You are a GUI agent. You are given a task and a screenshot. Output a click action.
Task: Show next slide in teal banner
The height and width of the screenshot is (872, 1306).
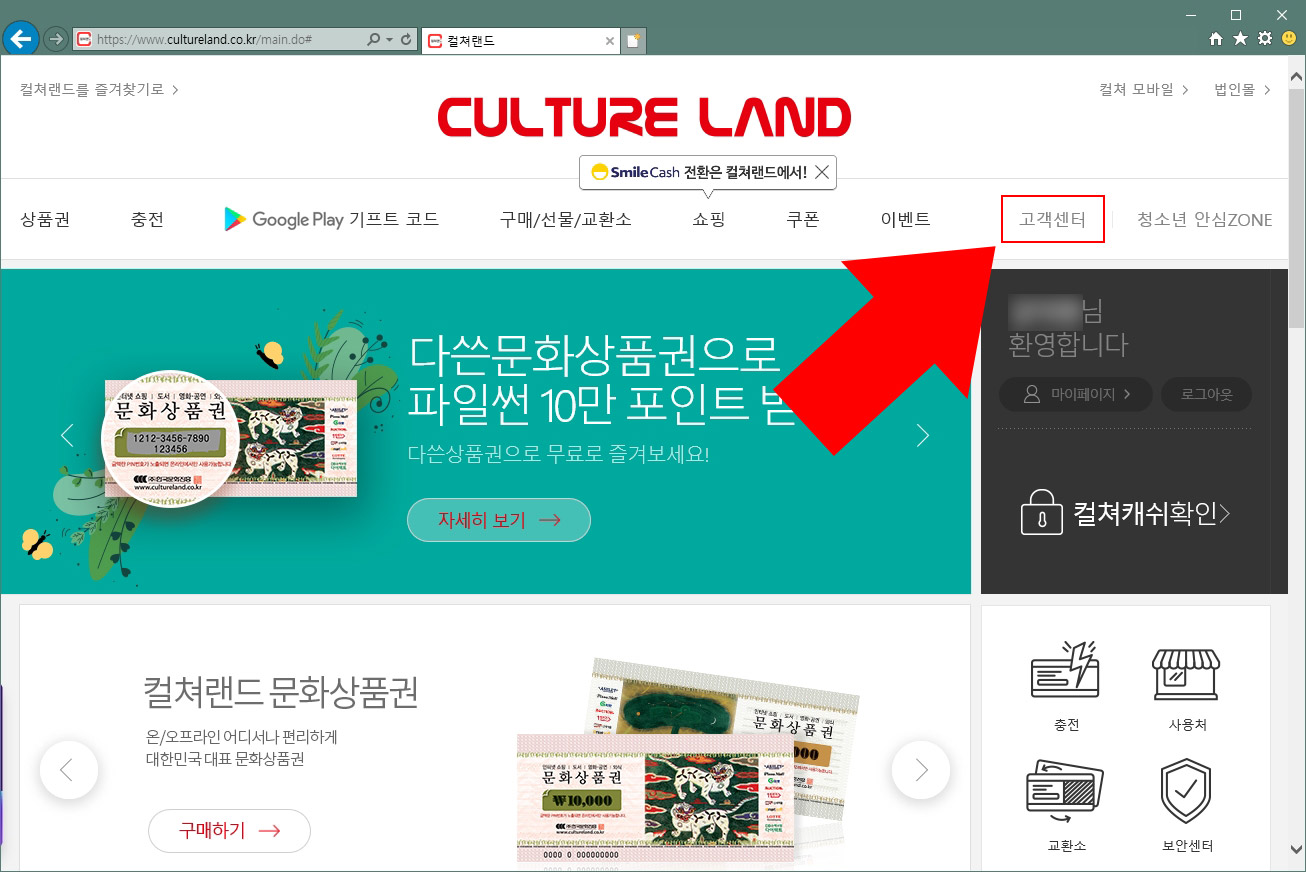pyautogui.click(x=922, y=435)
